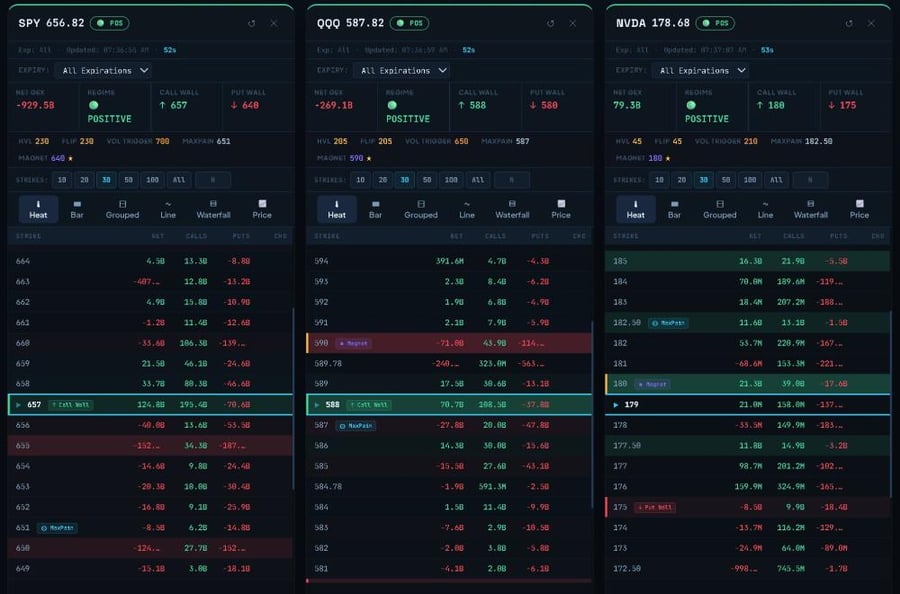Sort QQQ table by CALLS column
This screenshot has height=594, width=900.
[x=495, y=236]
